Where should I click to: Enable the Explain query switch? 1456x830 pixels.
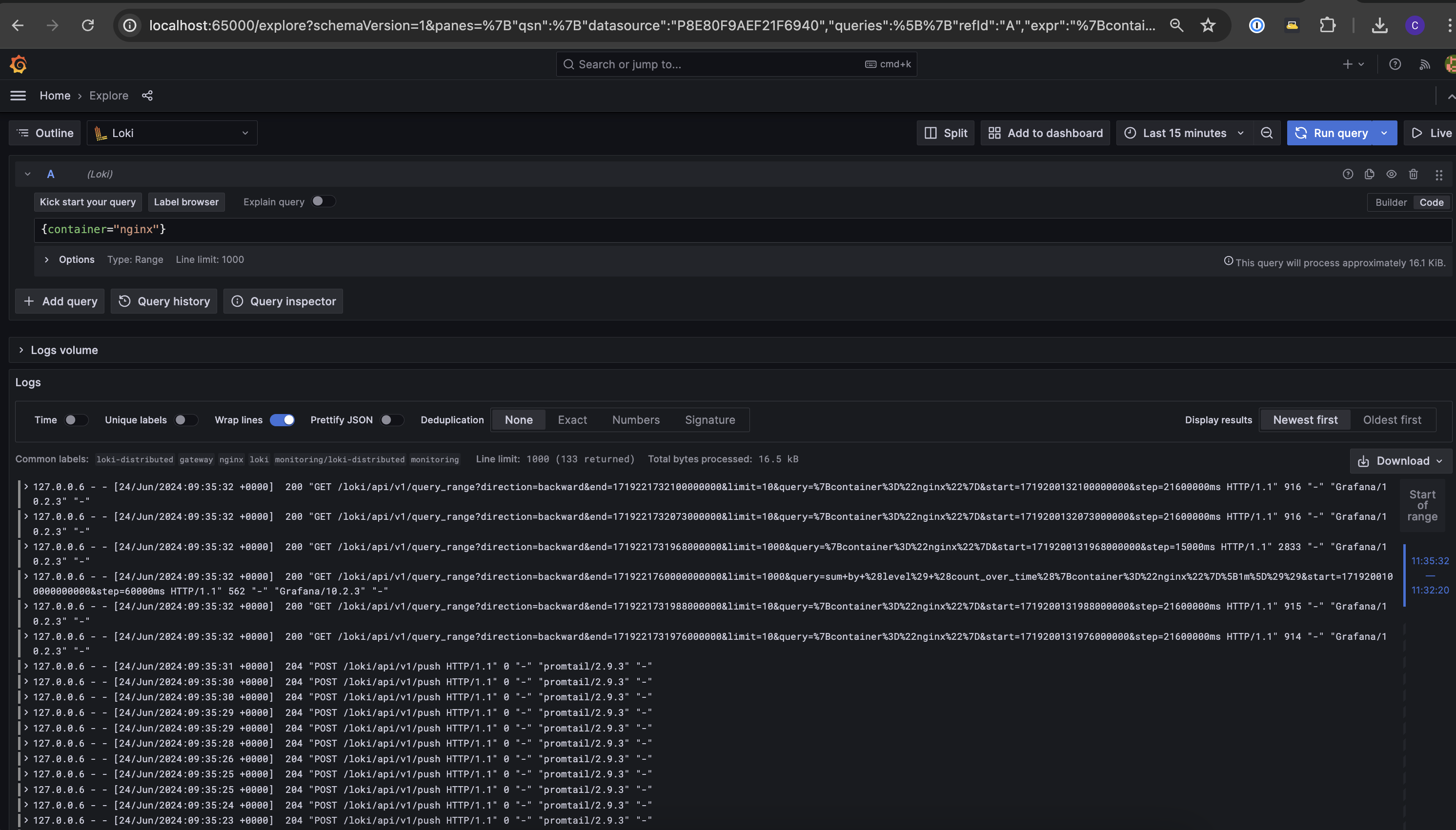323,201
